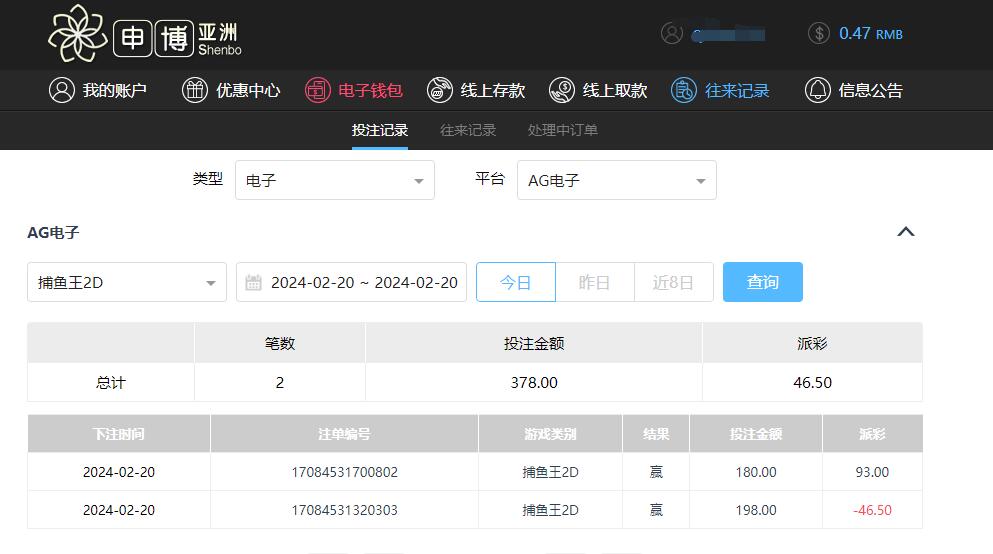Select the 昨日 date filter
The image size is (993, 554).
coord(595,282)
